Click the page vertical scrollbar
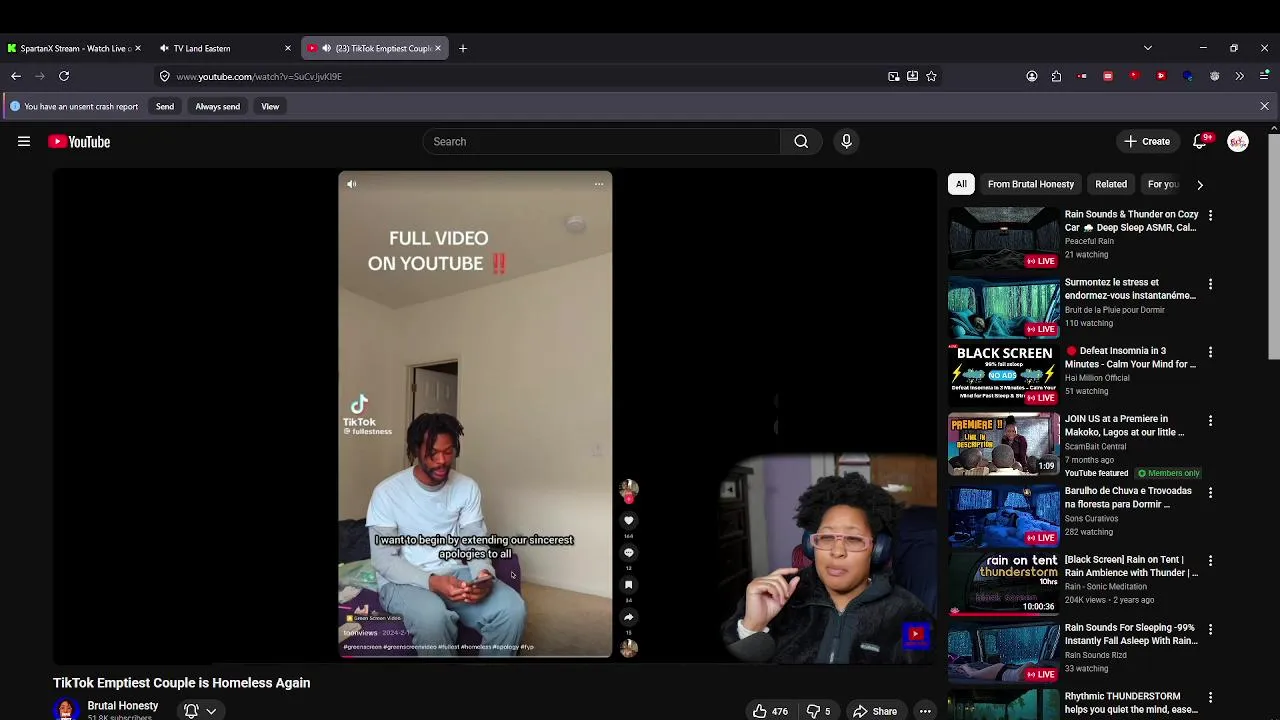This screenshot has width=1280, height=720. click(x=1273, y=245)
